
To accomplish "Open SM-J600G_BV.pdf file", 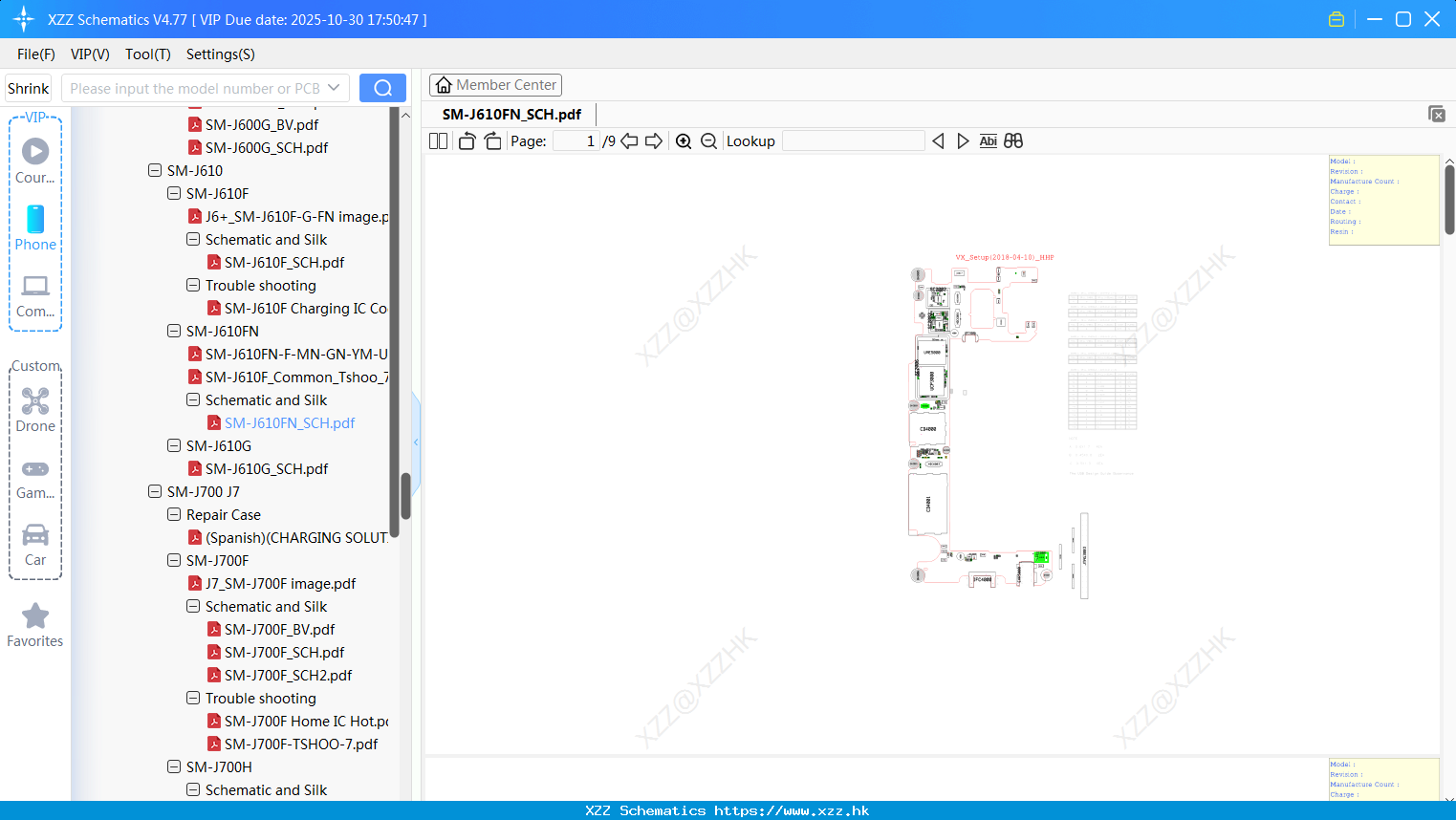I will tap(262, 124).
